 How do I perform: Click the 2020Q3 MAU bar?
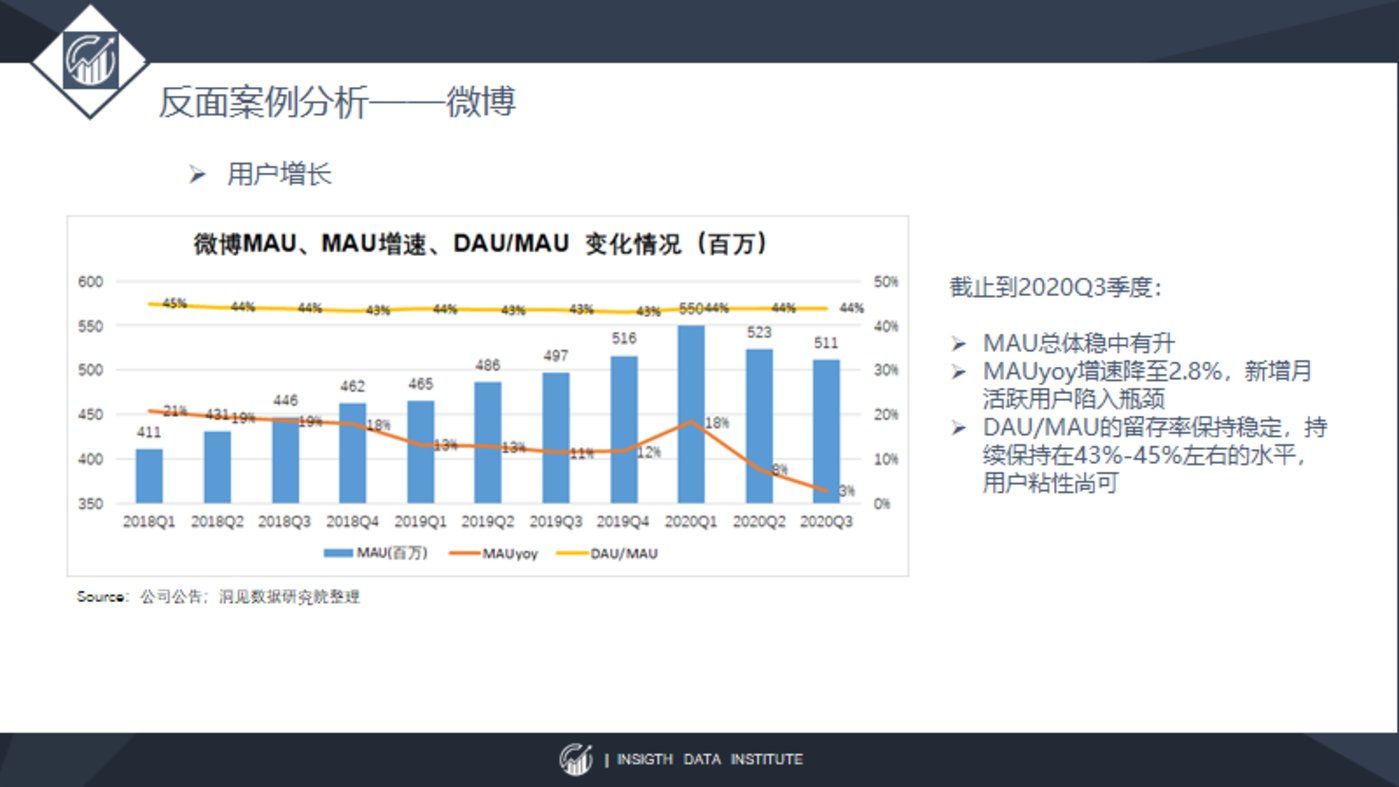tap(827, 431)
